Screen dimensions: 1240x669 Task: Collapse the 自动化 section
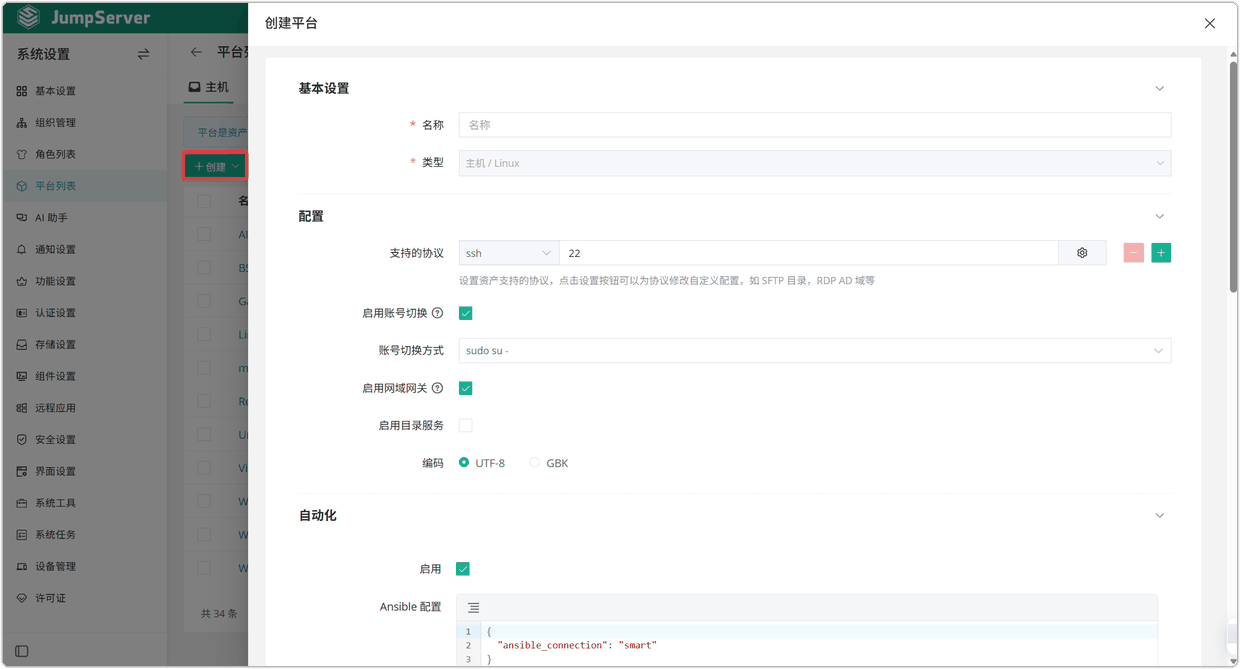click(x=1160, y=516)
